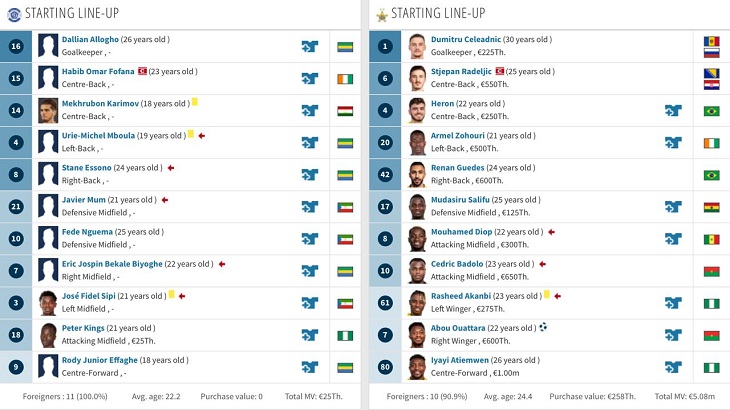Viewport: 730px width, 410px height.
Task: Click Rasheed Akanbi's portrait thumbnail
Action: (417, 303)
